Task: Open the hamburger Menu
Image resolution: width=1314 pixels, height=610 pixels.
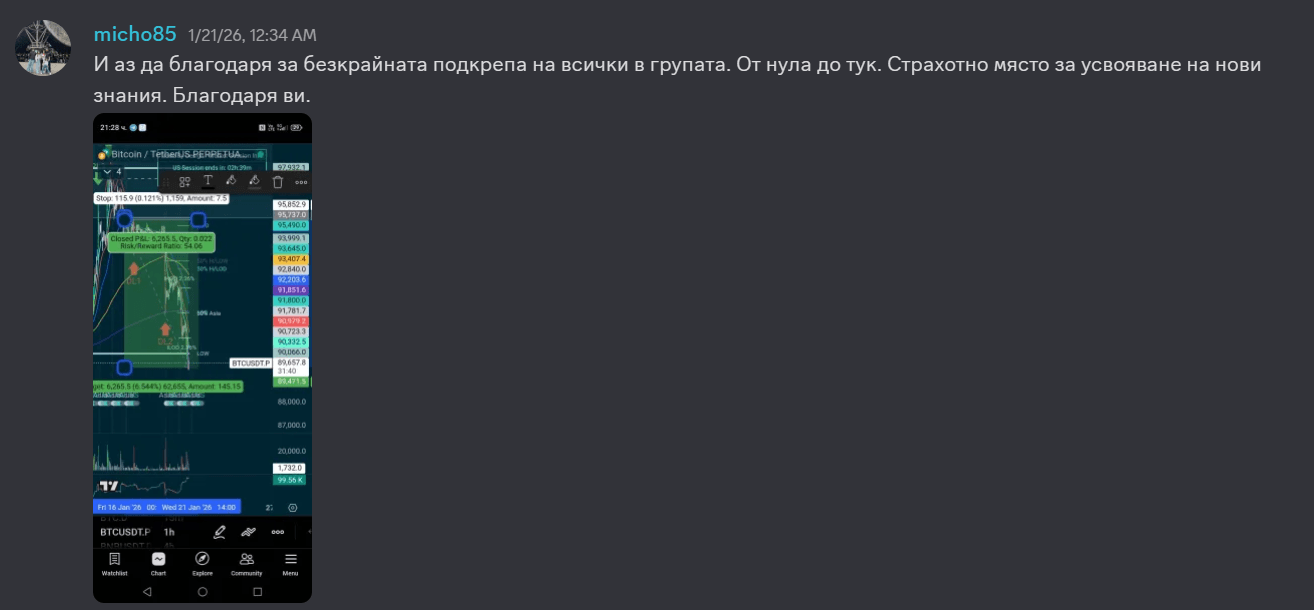Action: click(x=290, y=564)
